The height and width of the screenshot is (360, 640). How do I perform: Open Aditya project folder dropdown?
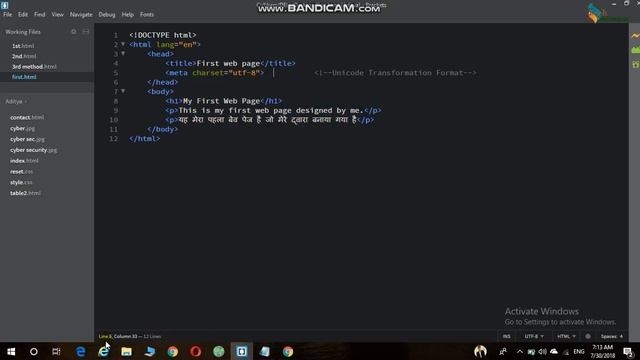point(16,101)
